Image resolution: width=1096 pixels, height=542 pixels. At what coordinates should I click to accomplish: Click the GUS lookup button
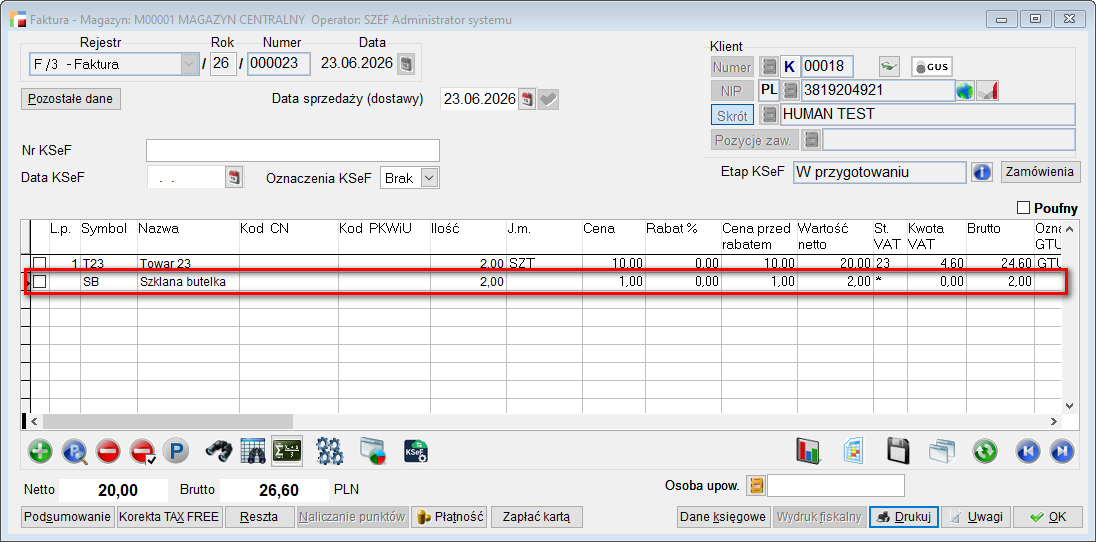pos(932,67)
